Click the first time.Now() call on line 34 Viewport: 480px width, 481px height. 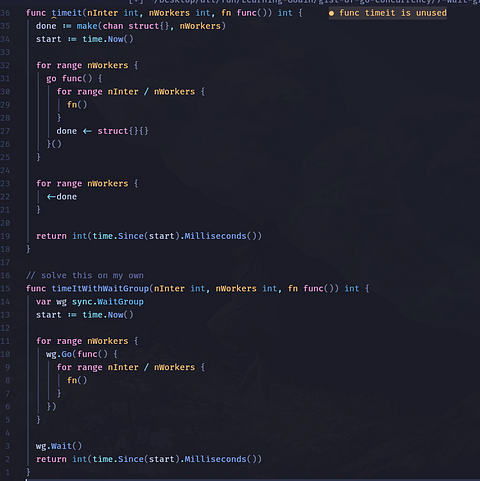(108, 39)
